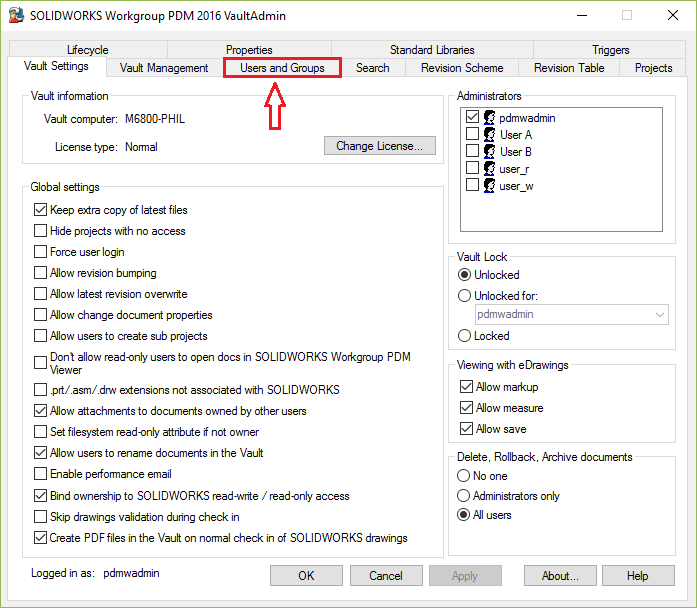Viewport: 697px width, 608px height.
Task: Click the pdmwadmin user icon in Administrators
Action: tap(489, 117)
